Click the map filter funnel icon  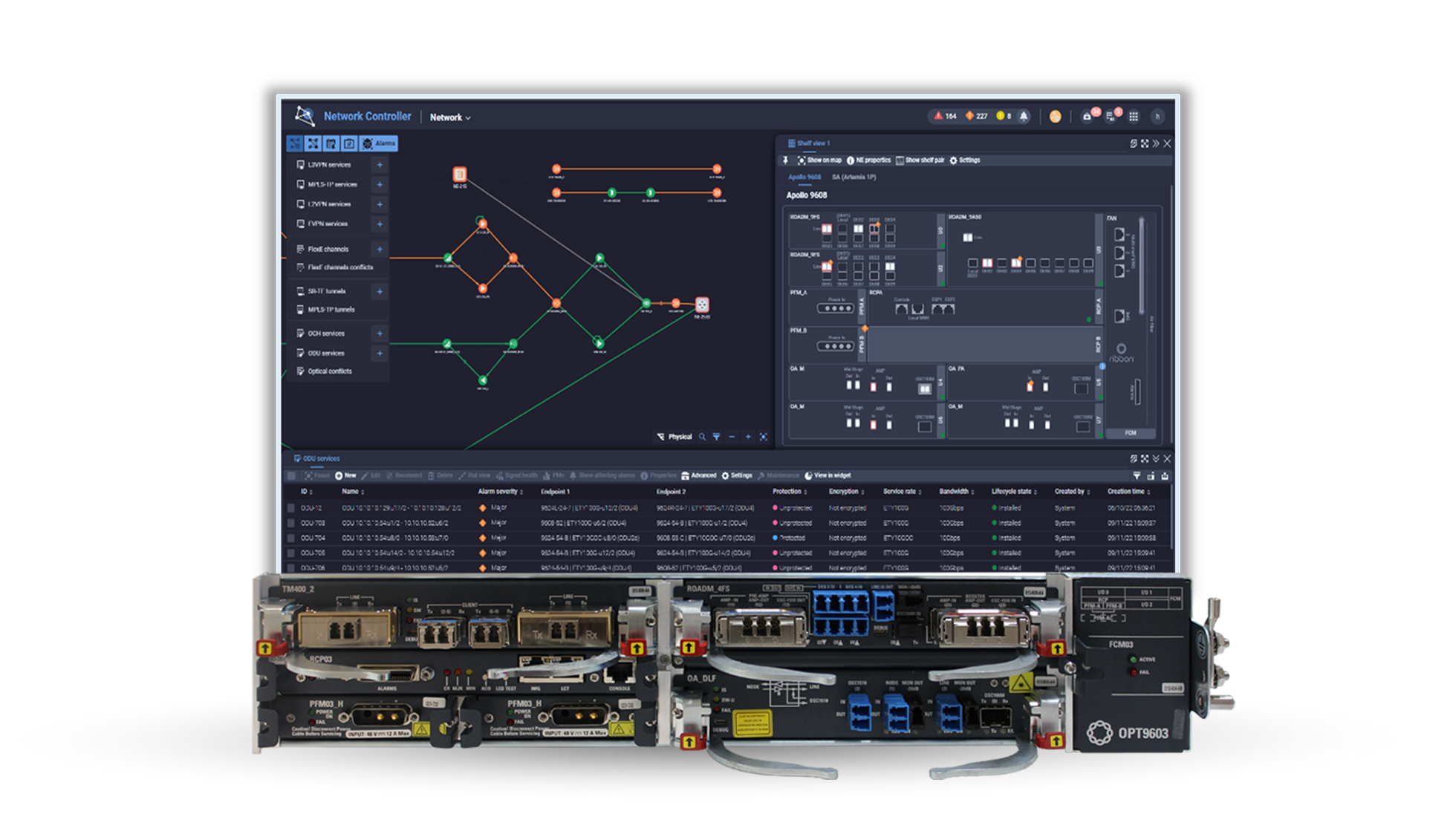[x=716, y=437]
